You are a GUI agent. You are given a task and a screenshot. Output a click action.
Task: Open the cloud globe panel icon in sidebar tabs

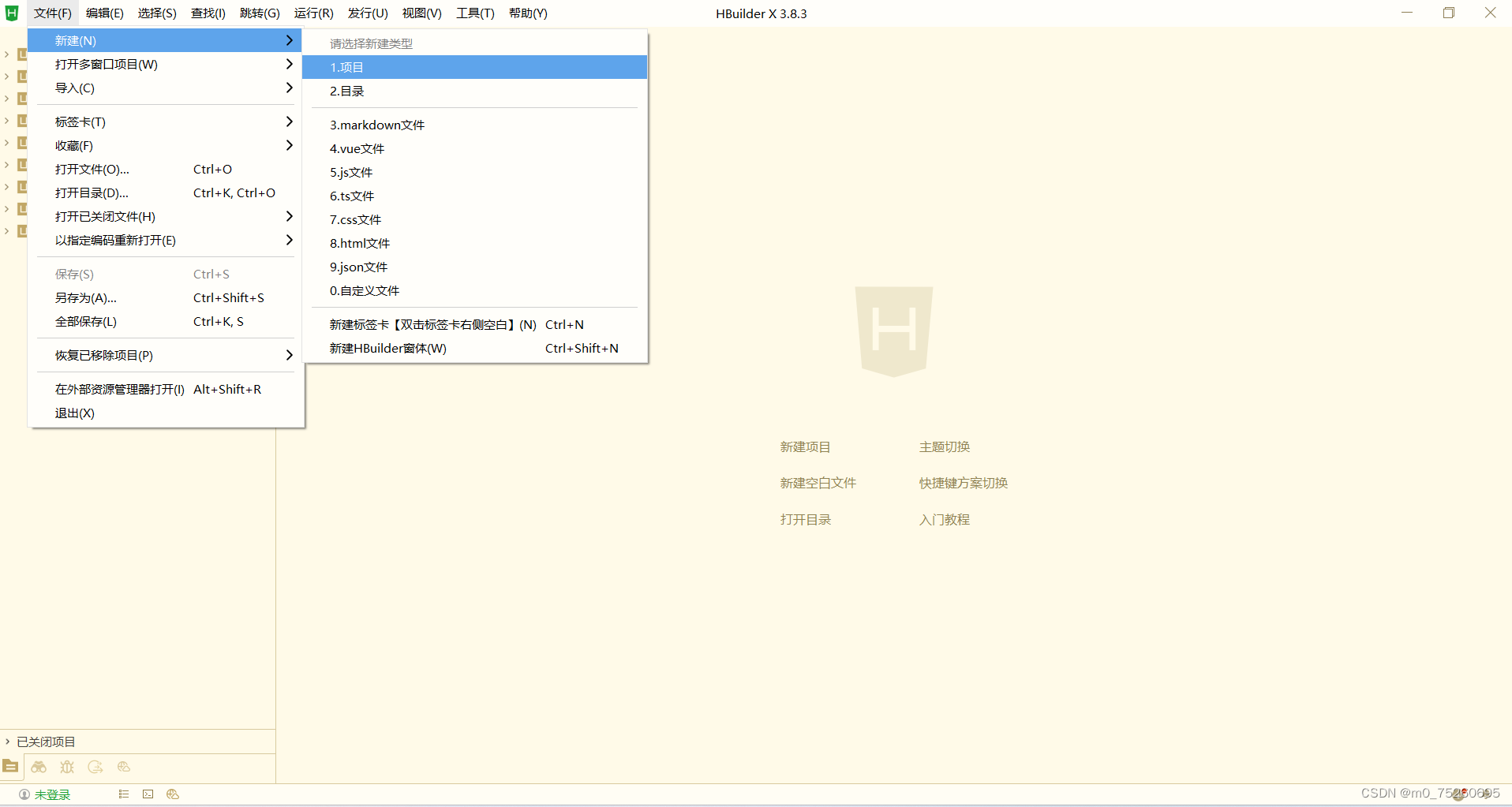click(x=124, y=766)
